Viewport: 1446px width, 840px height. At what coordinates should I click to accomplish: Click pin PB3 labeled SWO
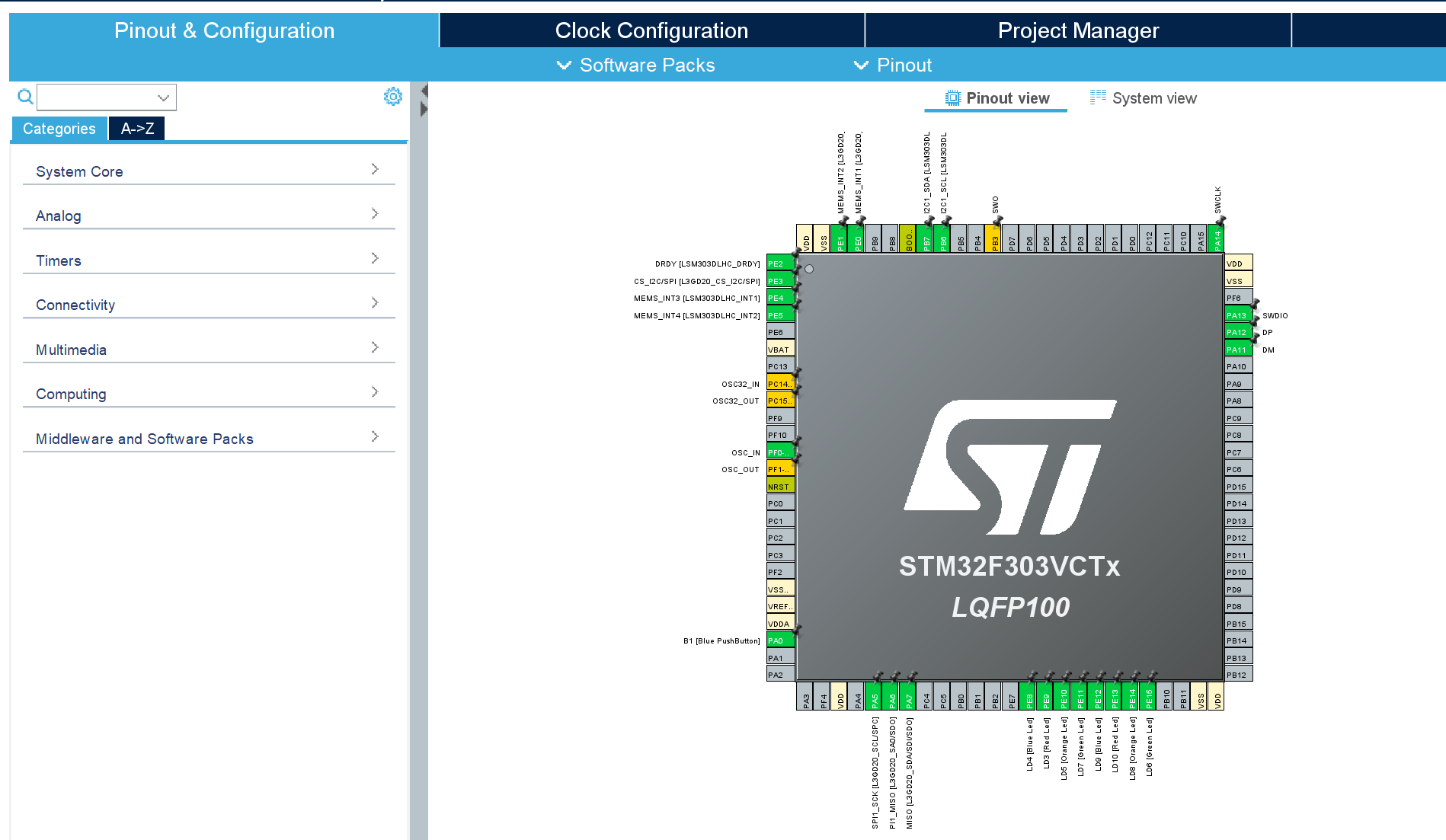tap(993, 238)
